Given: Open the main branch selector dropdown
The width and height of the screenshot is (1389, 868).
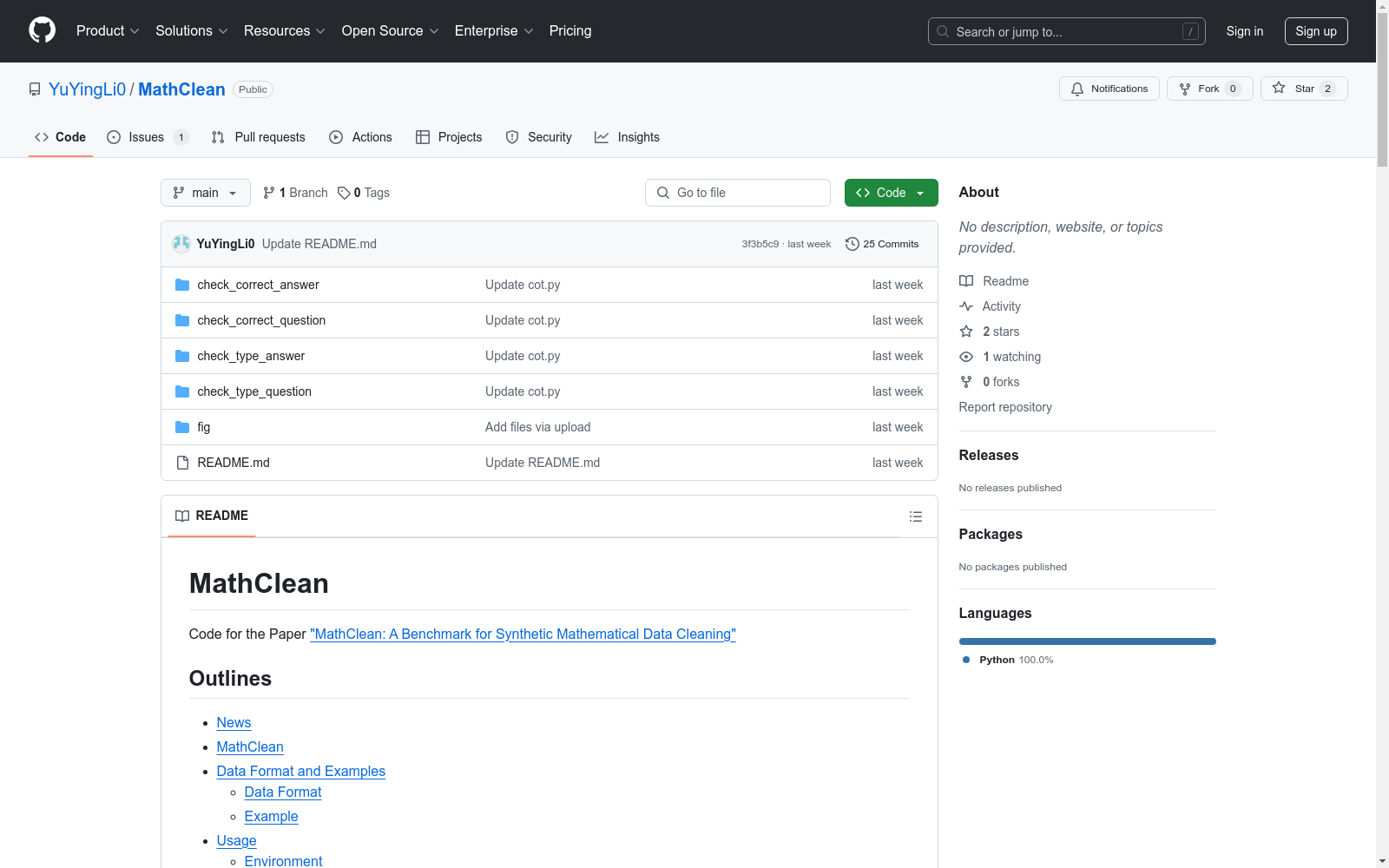Looking at the screenshot, I should pos(206,193).
